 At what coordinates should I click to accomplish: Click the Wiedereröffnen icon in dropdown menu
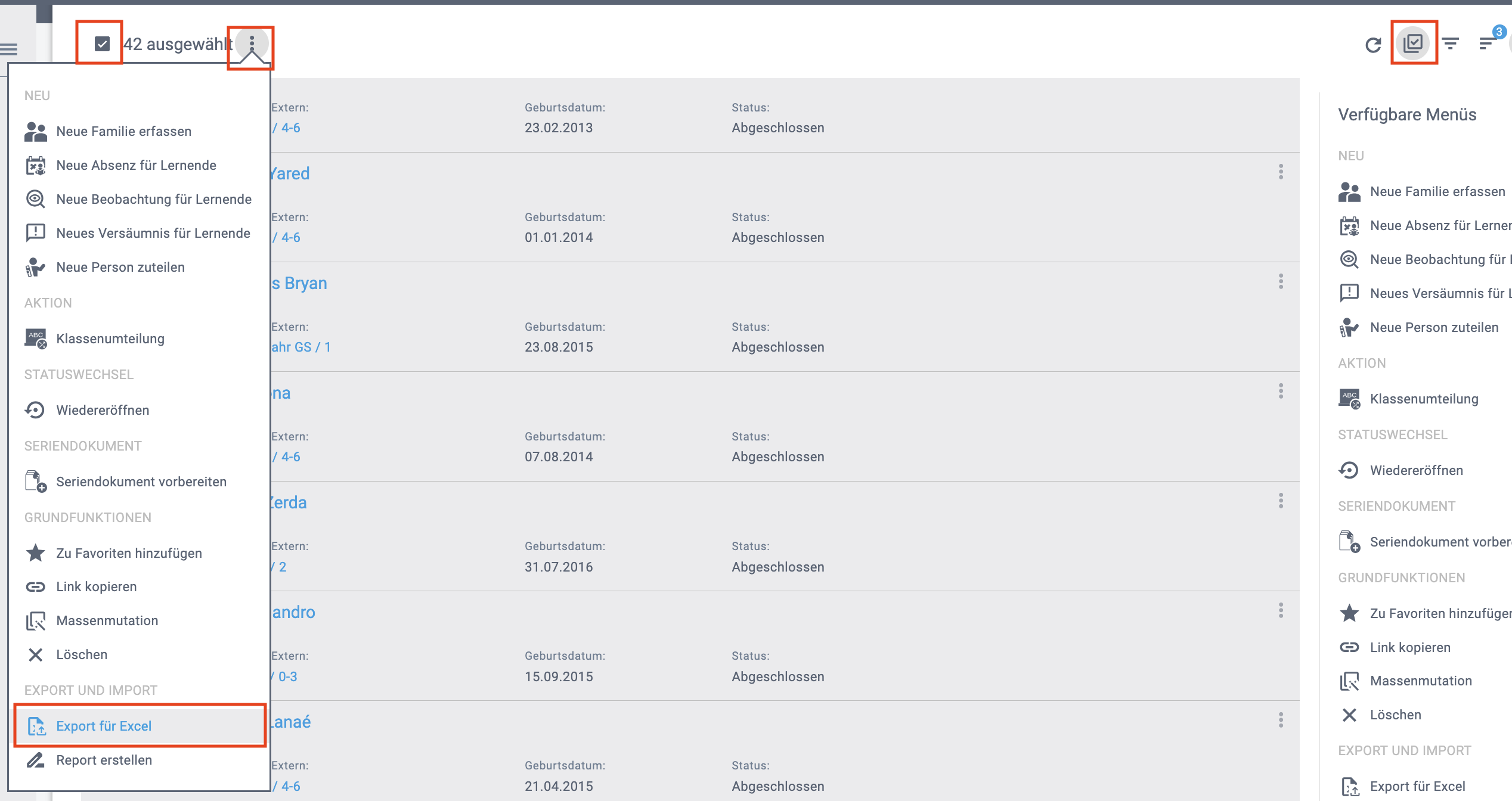[35, 410]
